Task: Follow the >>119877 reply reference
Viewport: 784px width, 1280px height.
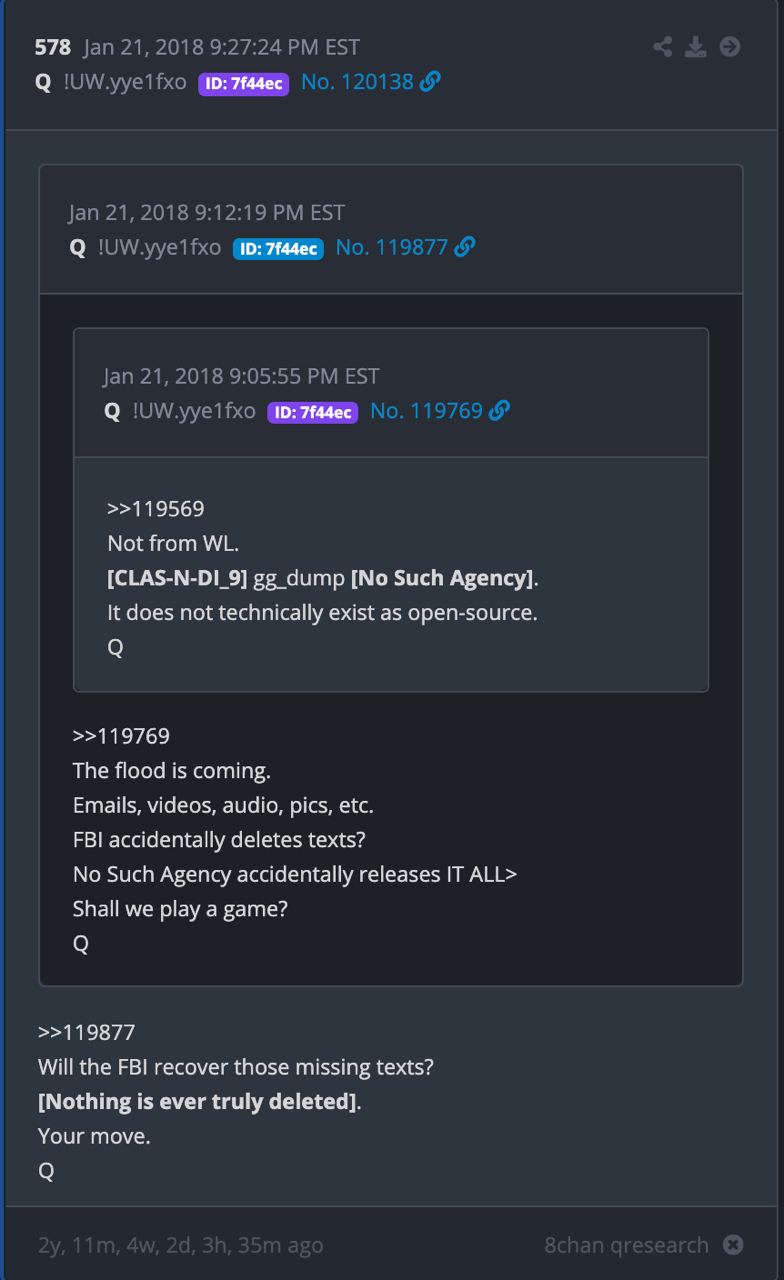Action: pos(86,1032)
